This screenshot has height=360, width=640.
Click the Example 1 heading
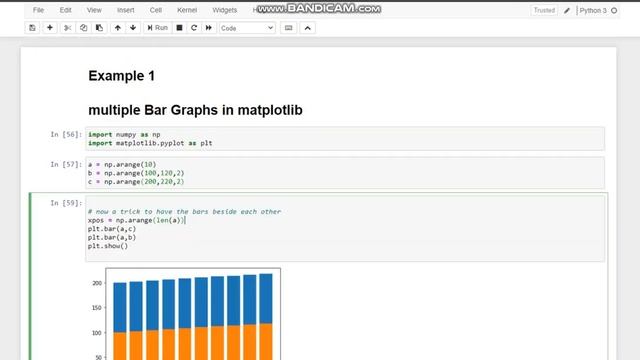(122, 76)
